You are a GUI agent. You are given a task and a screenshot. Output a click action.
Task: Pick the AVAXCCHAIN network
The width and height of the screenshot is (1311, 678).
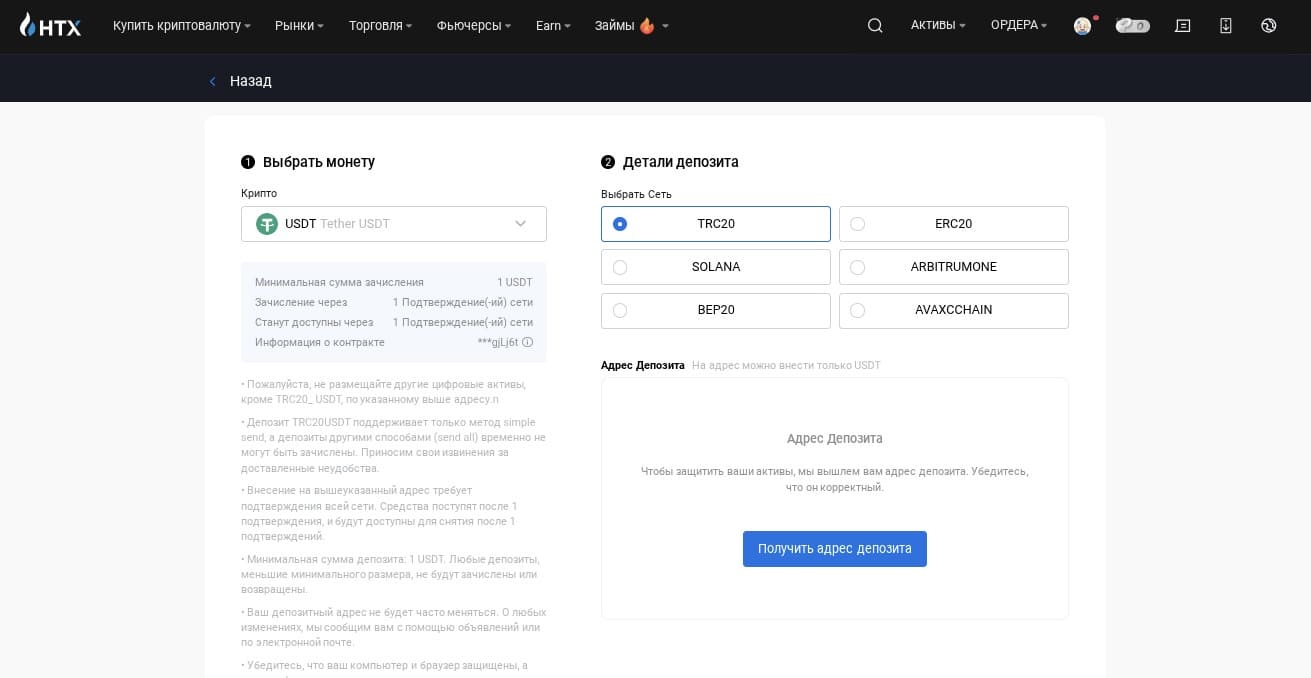[x=954, y=310]
